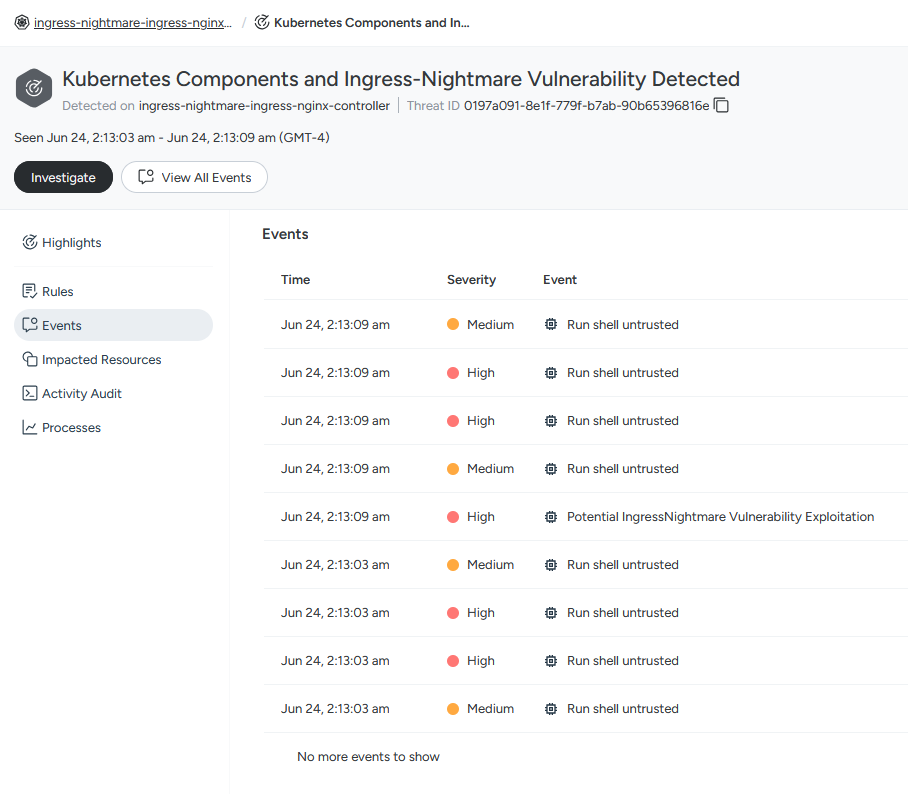Click the Activity Audit terminal icon
Viewport: 908px width, 794px height.
[x=30, y=393]
